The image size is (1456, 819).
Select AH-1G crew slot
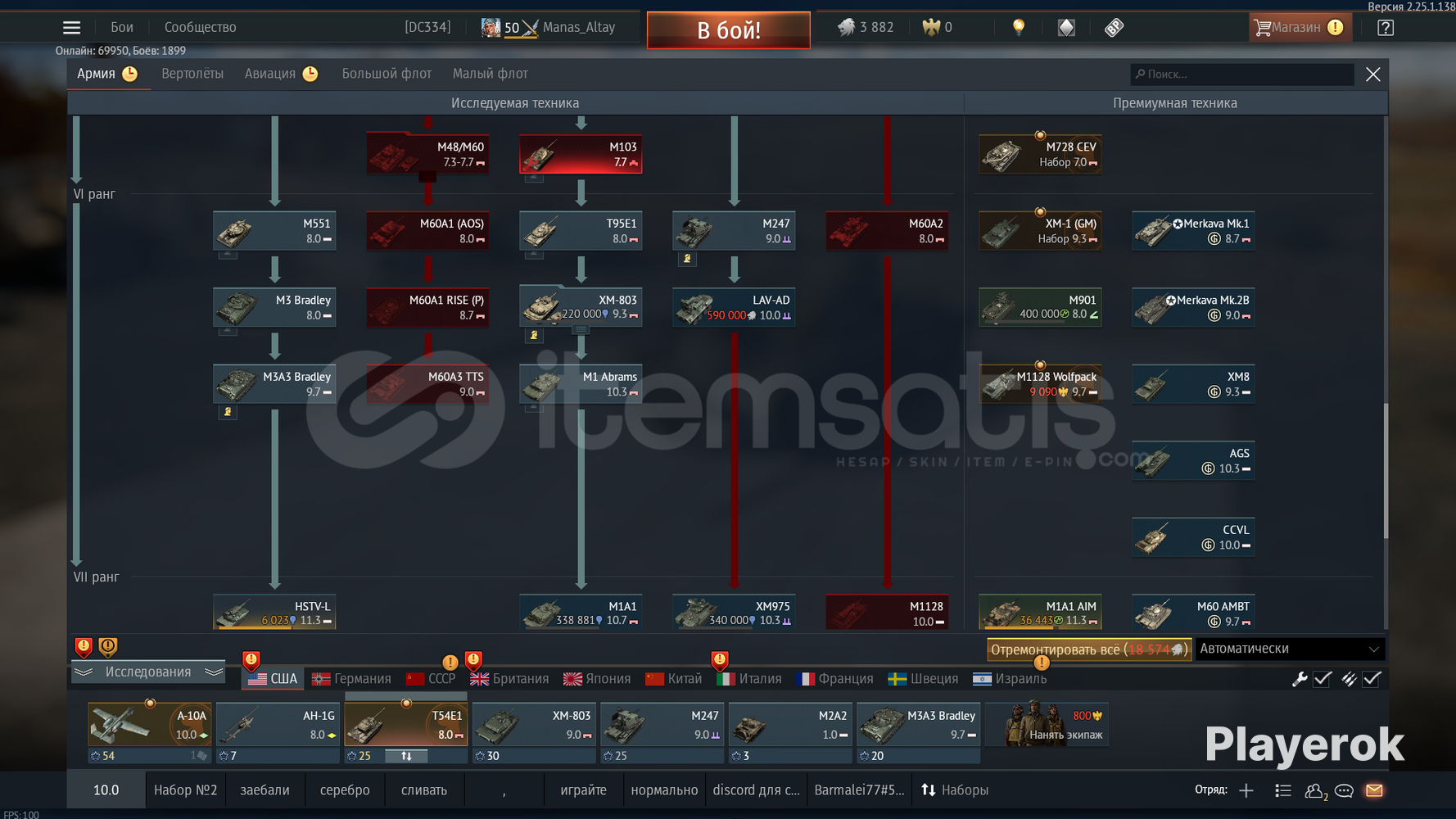(x=278, y=725)
